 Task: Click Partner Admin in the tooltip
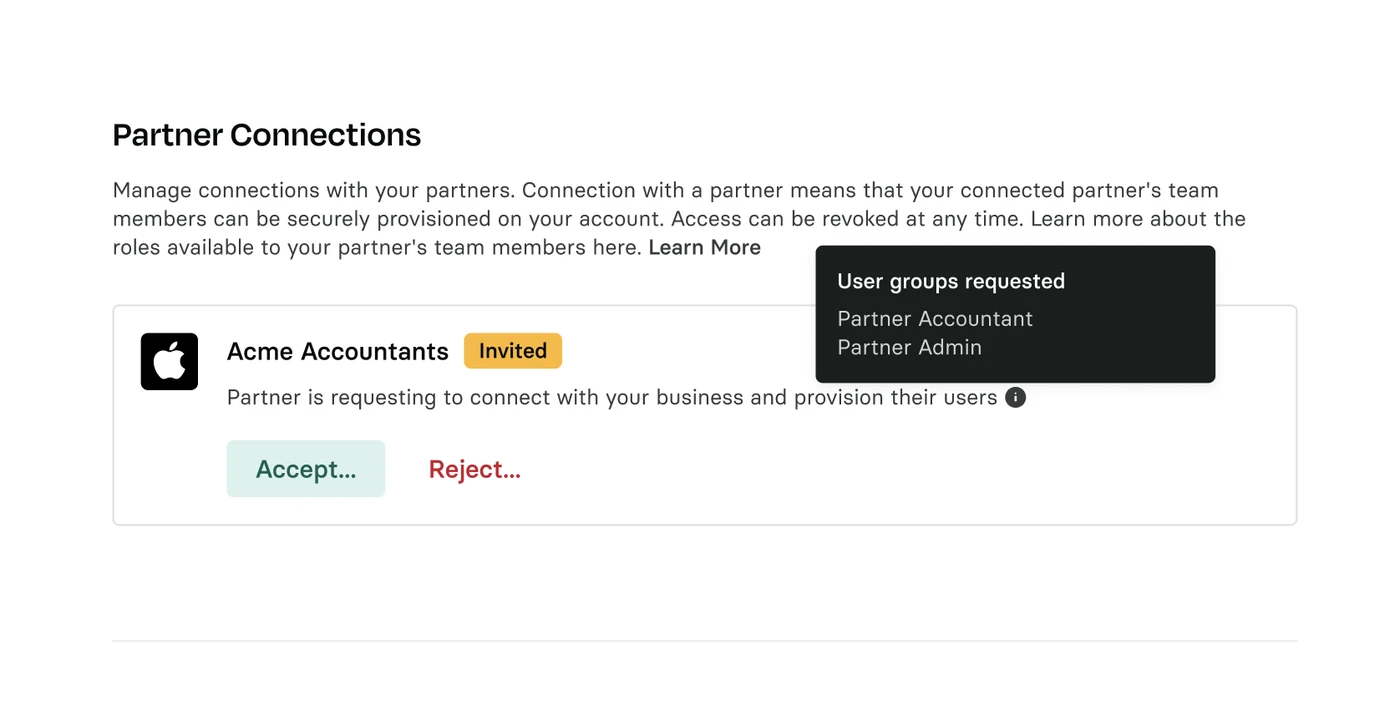tap(910, 348)
